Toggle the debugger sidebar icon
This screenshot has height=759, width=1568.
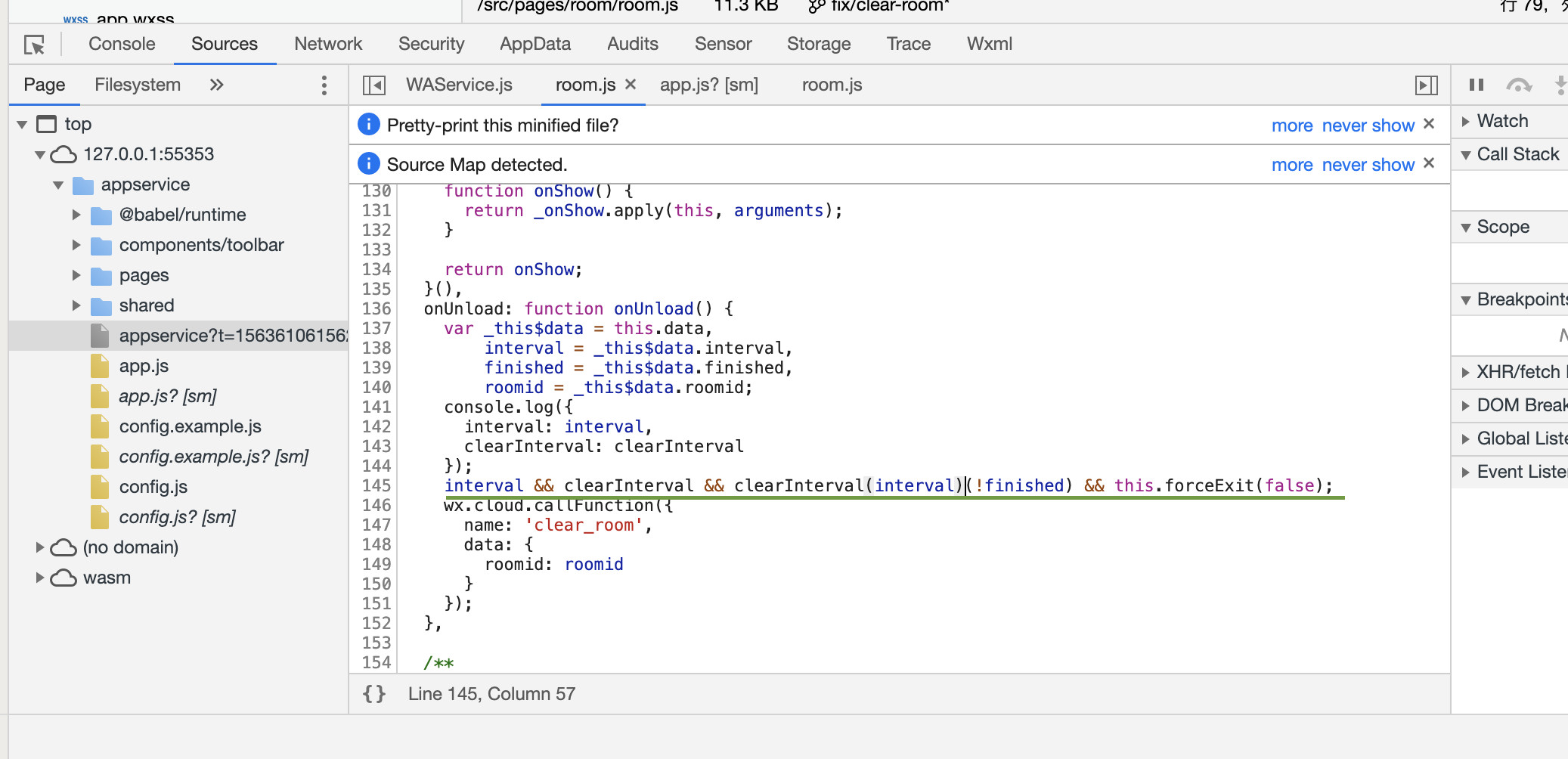(1426, 85)
